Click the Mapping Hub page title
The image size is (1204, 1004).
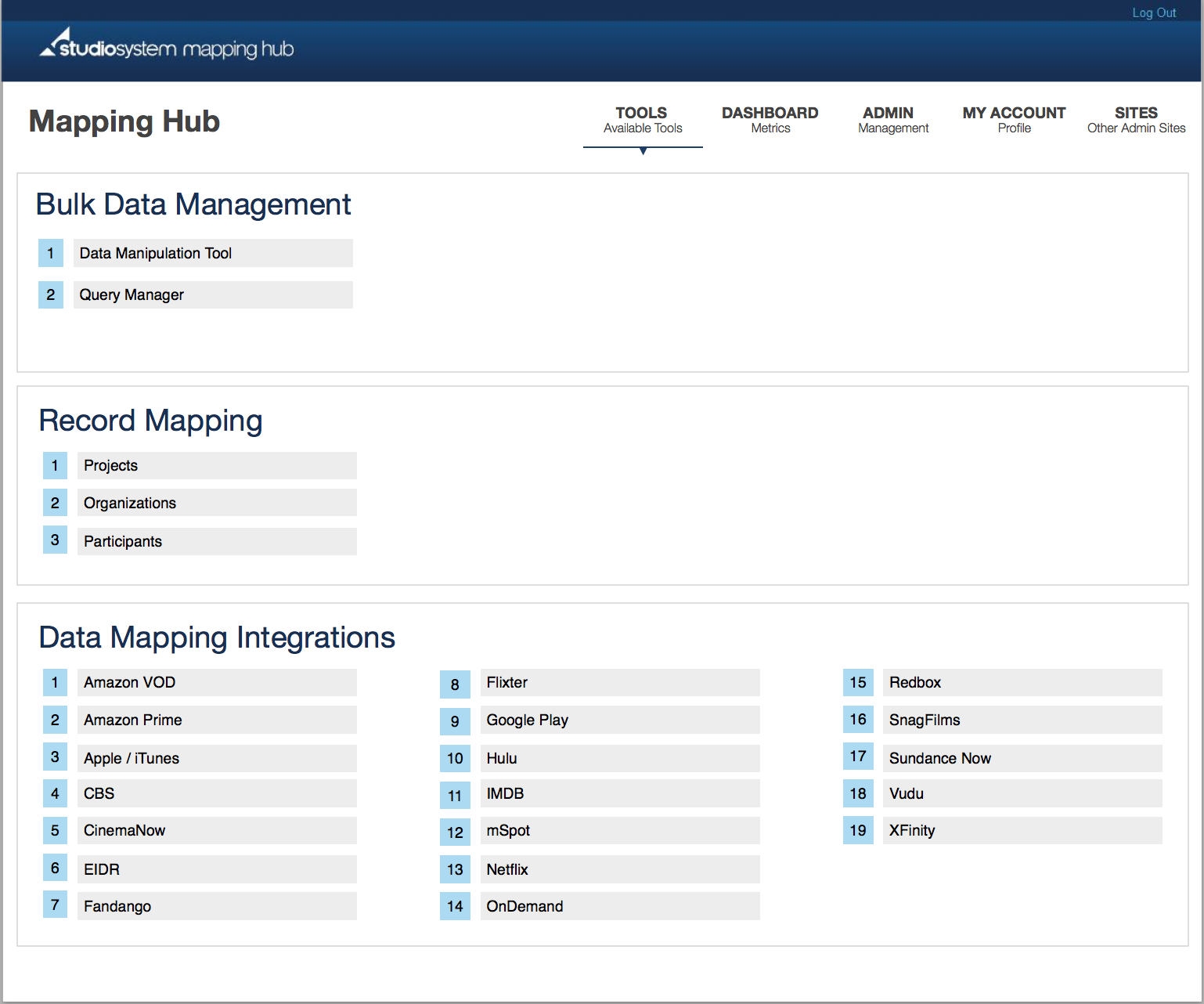pyautogui.click(x=124, y=121)
